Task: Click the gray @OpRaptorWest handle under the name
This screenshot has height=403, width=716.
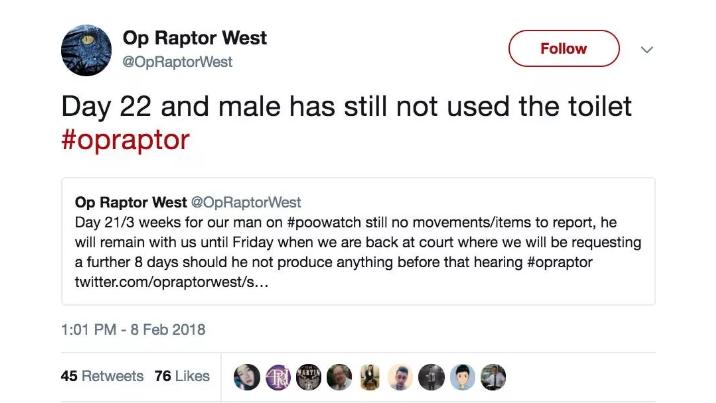Action: (177, 62)
